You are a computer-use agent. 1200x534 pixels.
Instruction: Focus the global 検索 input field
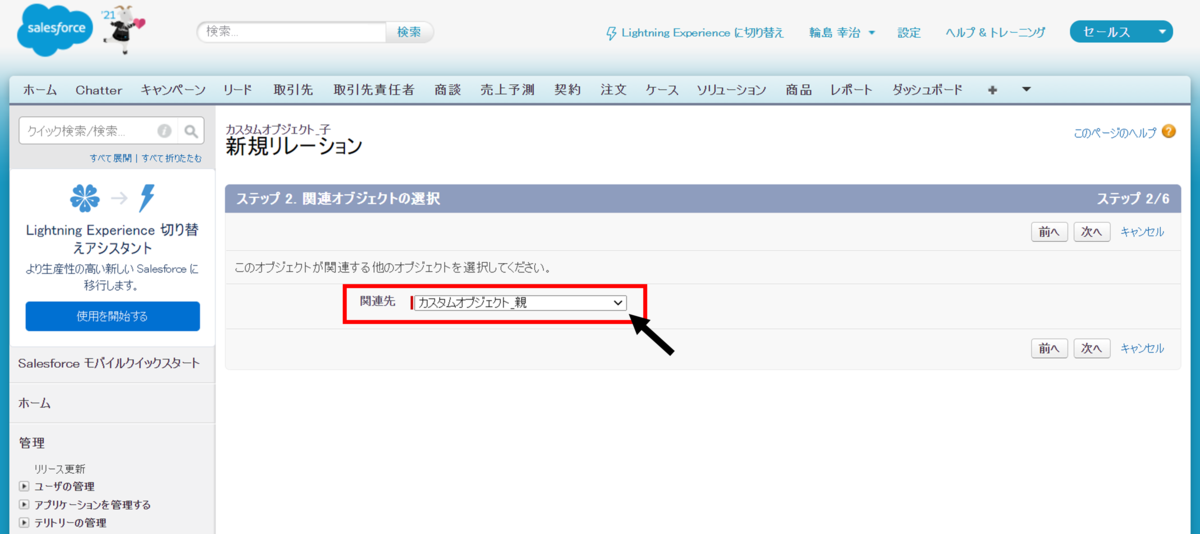pos(291,32)
